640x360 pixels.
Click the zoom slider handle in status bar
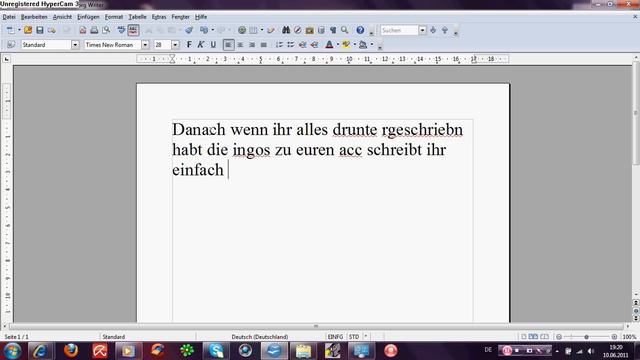coord(586,337)
